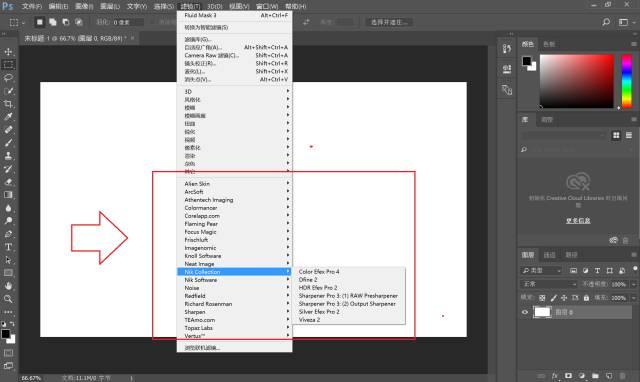Select the Hand tool
This screenshot has height=382, width=640.
[x=8, y=286]
